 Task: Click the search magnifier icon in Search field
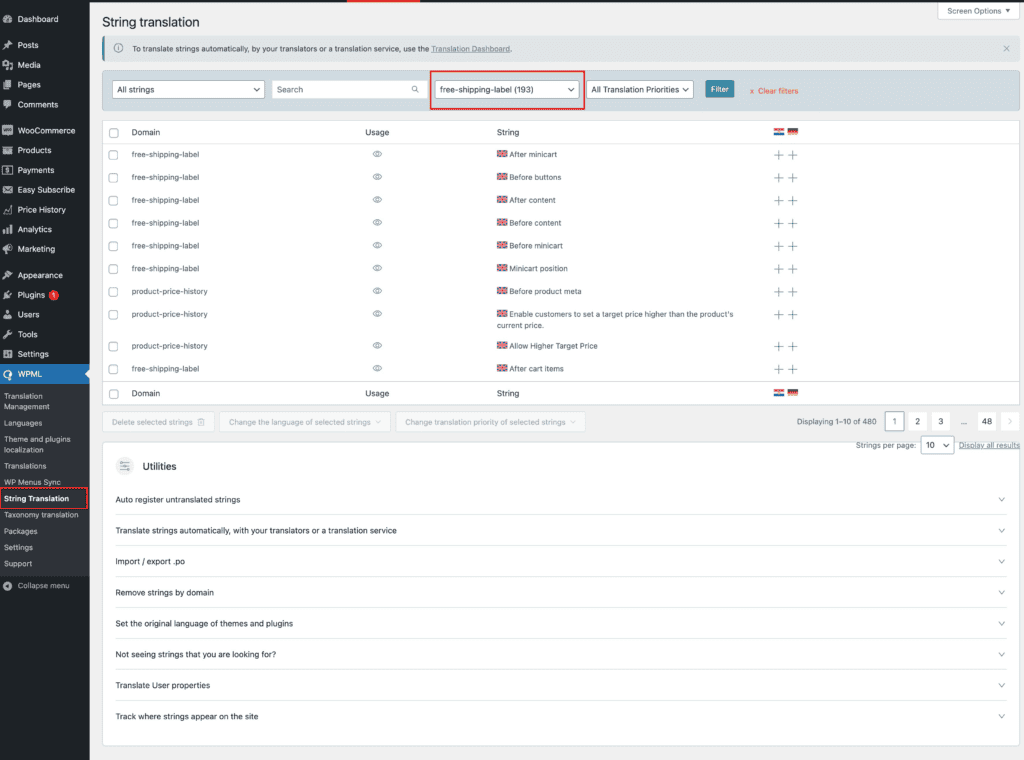(415, 90)
